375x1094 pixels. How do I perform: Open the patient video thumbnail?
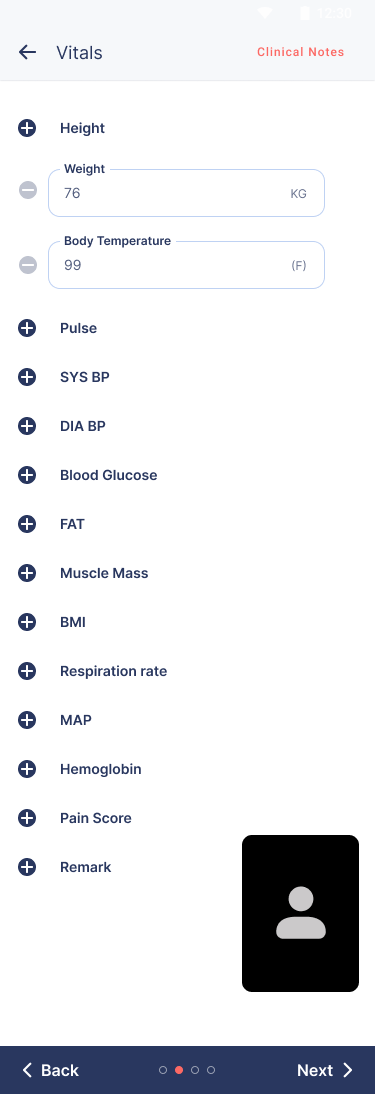[300, 913]
